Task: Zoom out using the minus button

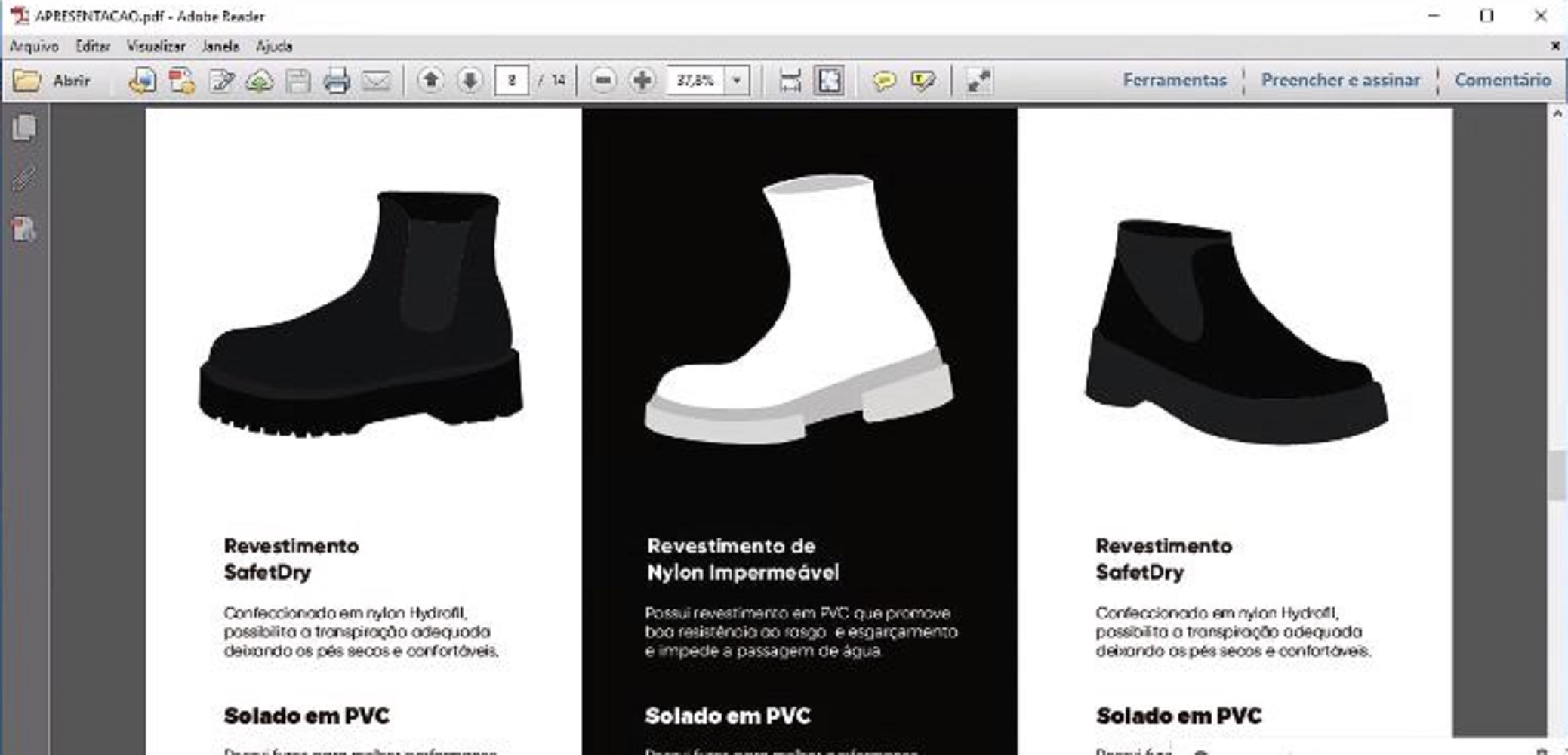Action: [603, 80]
